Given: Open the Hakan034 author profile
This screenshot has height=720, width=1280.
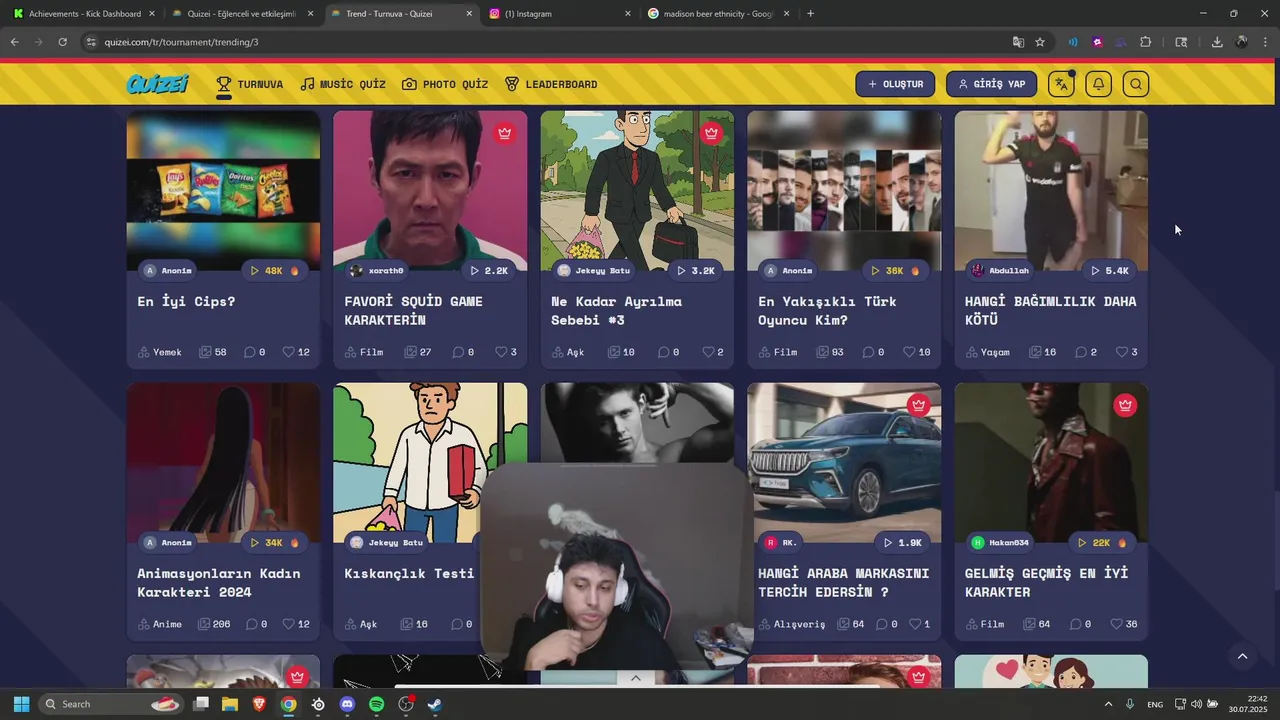Looking at the screenshot, I should click(x=1000, y=543).
